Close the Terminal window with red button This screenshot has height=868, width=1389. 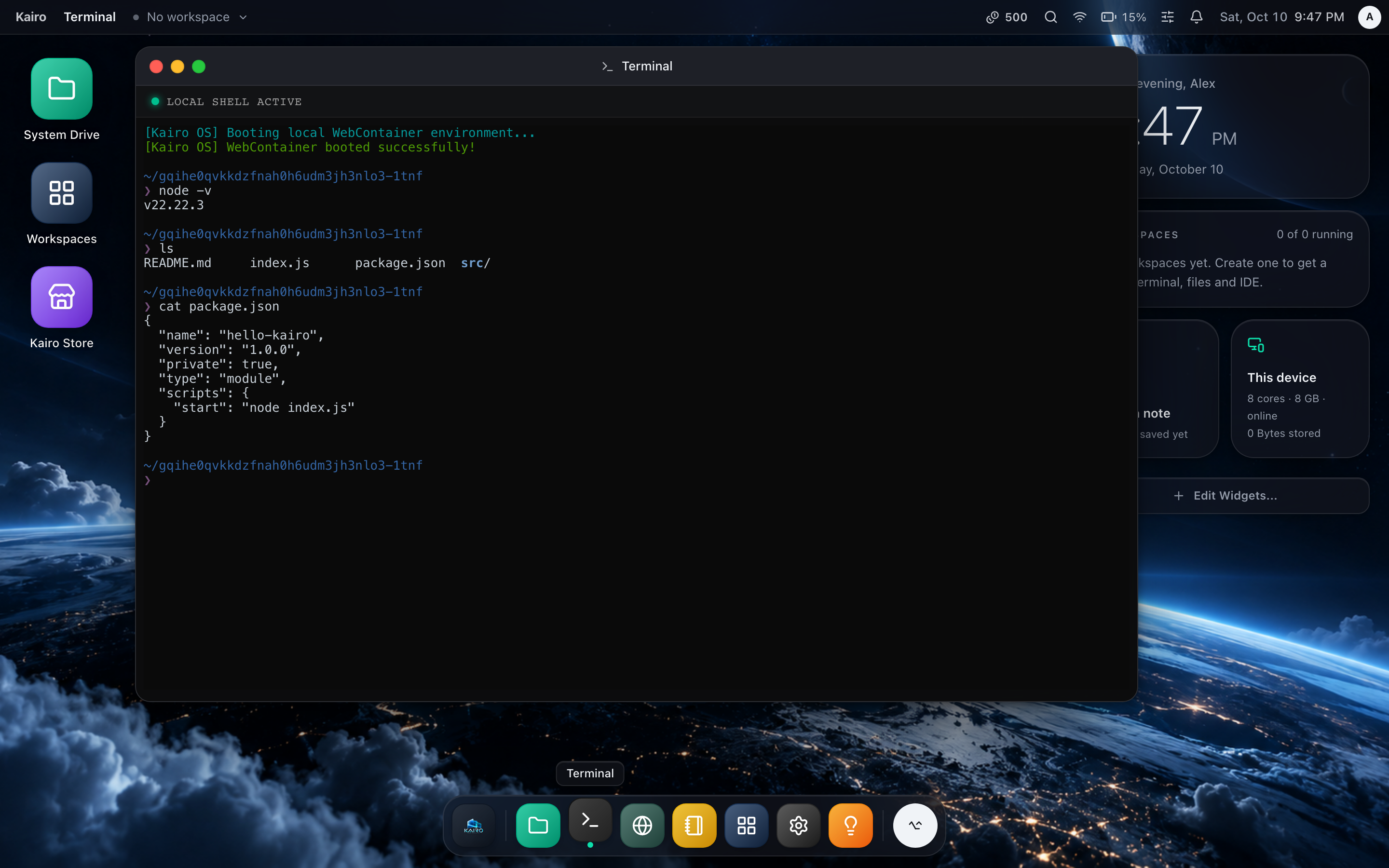pyautogui.click(x=156, y=67)
